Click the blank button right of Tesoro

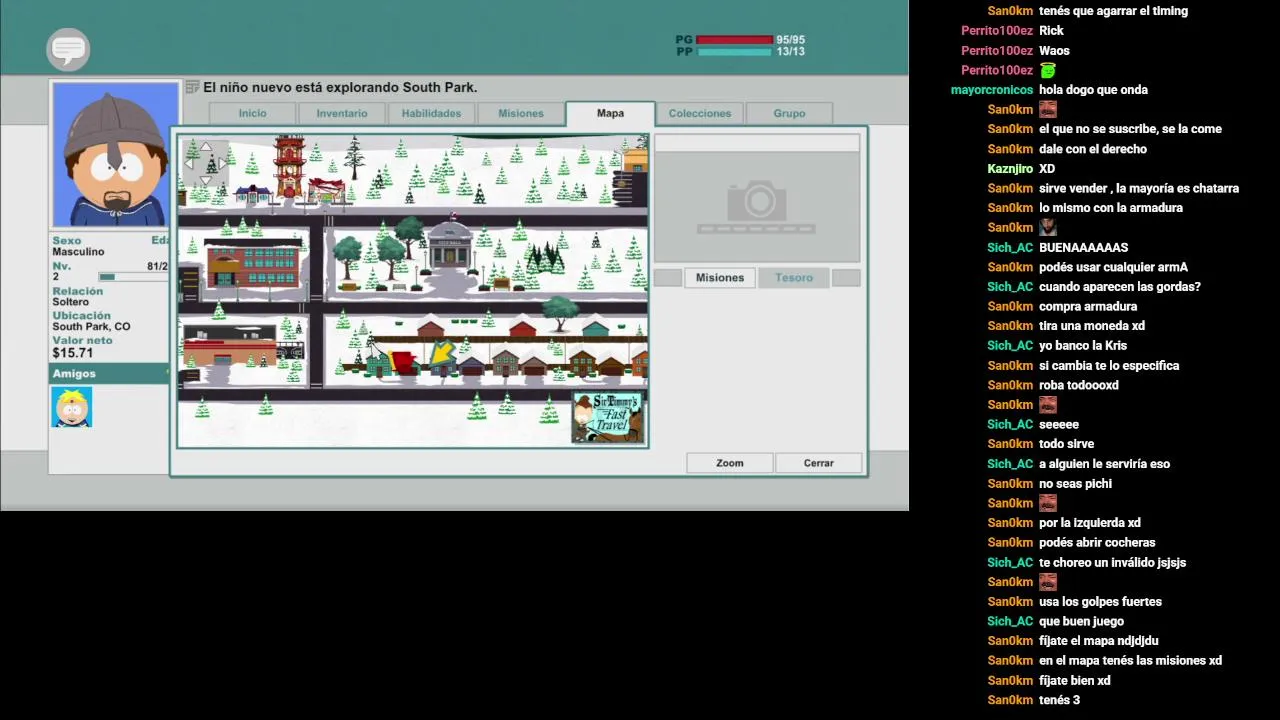846,278
